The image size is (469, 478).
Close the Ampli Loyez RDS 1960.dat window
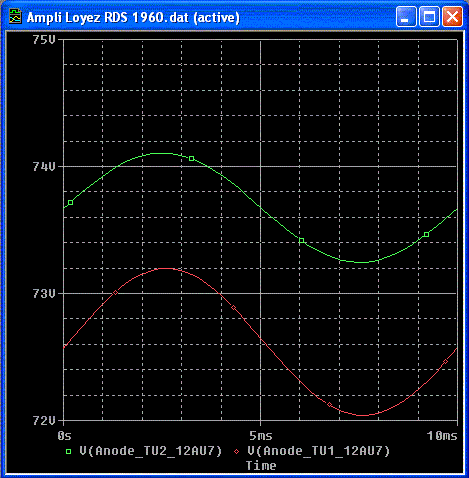[x=452, y=16]
